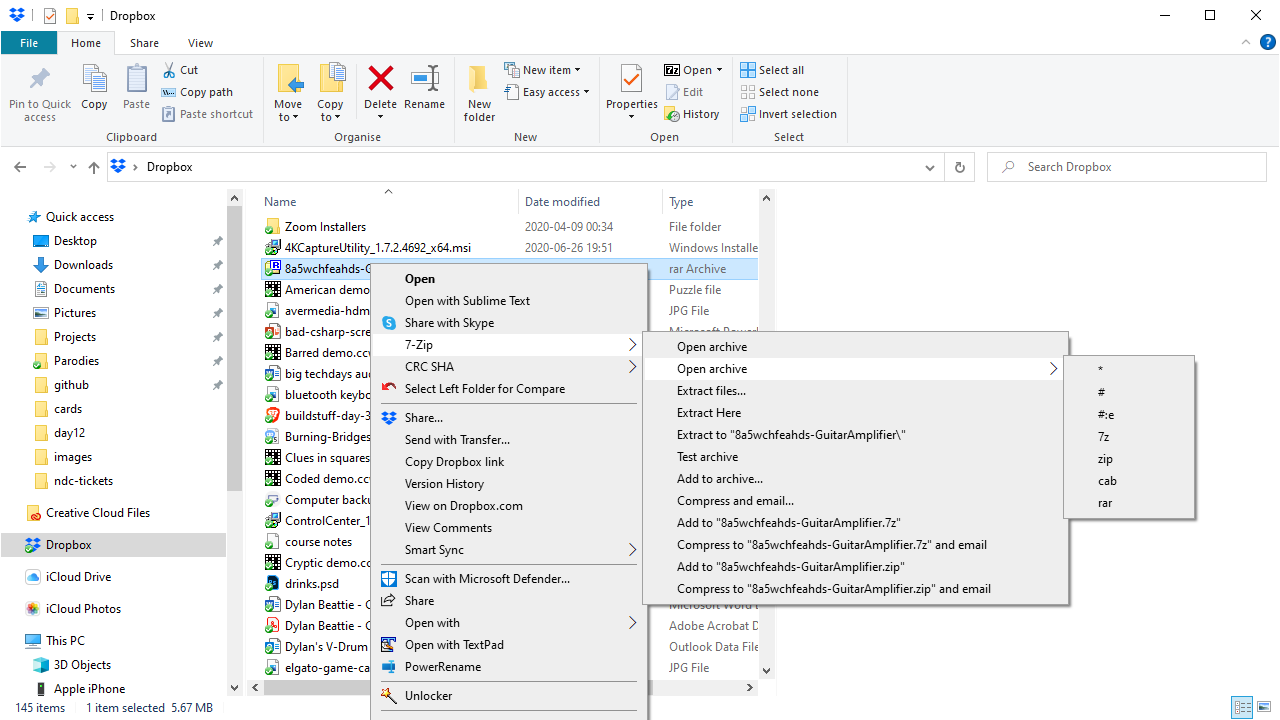The height and width of the screenshot is (720, 1280).
Task: Click the Search Dropbox field
Action: (x=1127, y=167)
